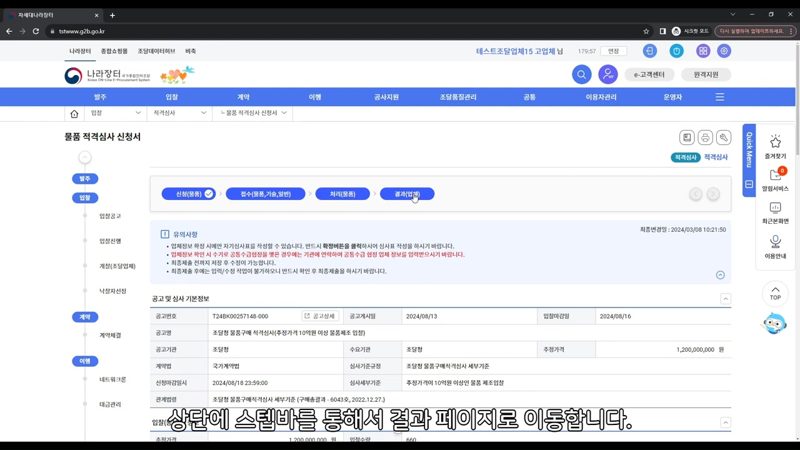Click the wrench settings icon above the form
The image size is (800, 450).
point(723,137)
